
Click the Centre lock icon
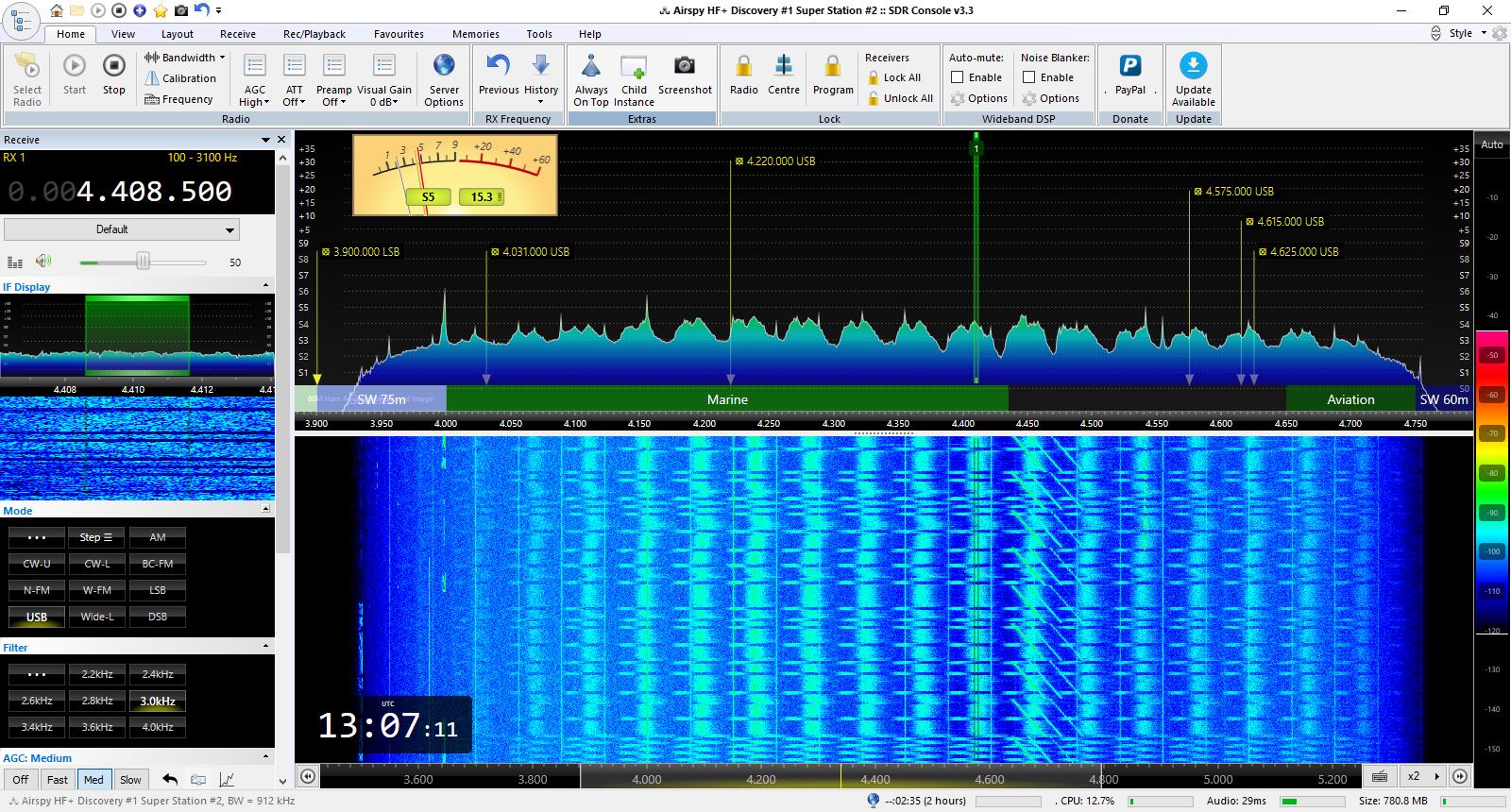click(x=784, y=66)
